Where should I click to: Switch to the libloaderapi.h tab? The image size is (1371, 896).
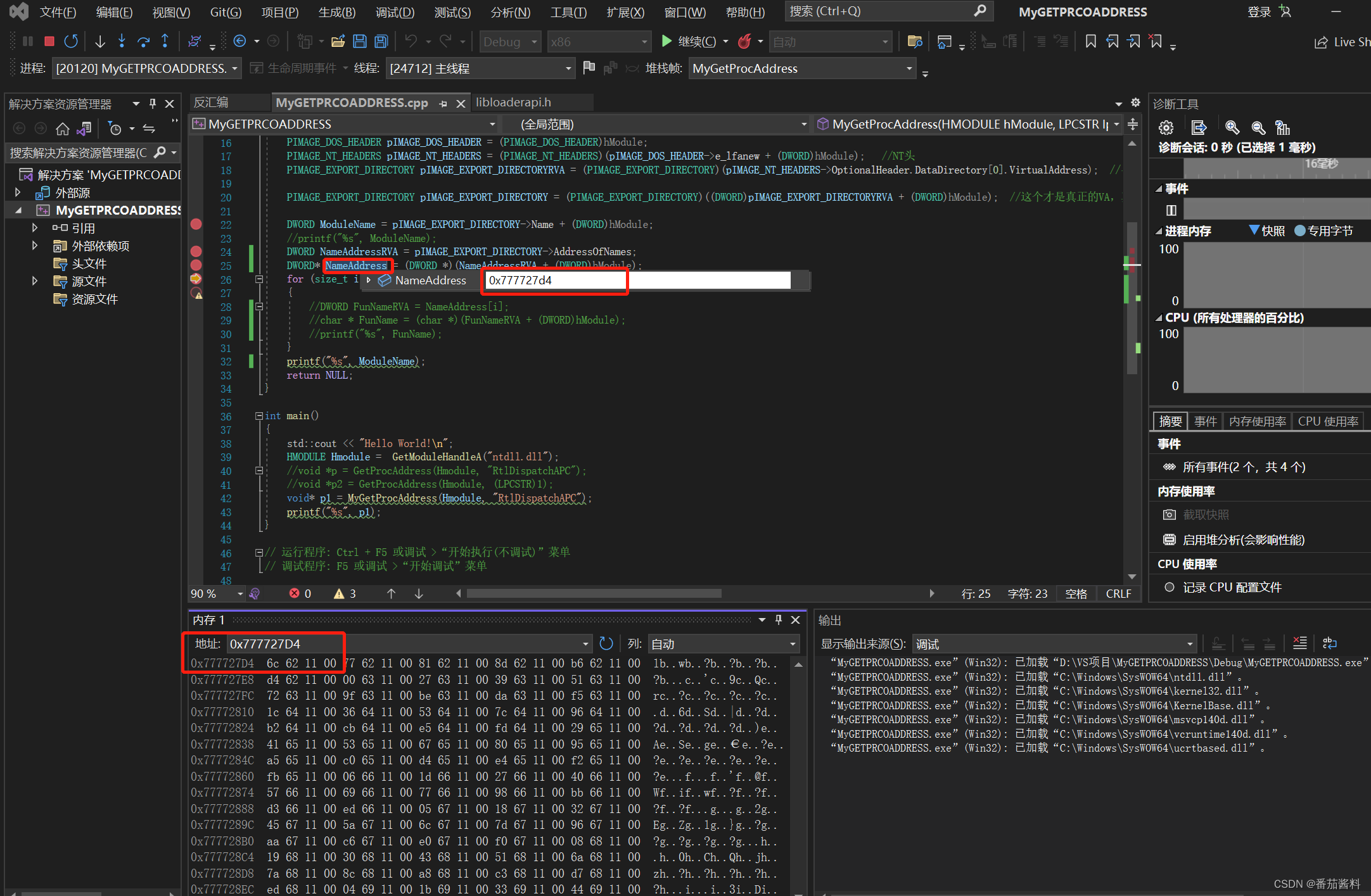pos(513,103)
